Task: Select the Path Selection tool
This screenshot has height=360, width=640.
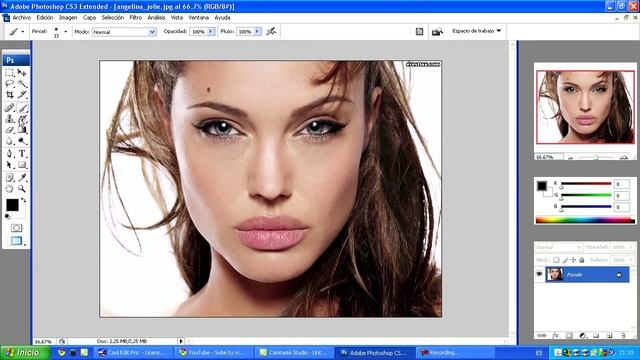Action: (9, 165)
